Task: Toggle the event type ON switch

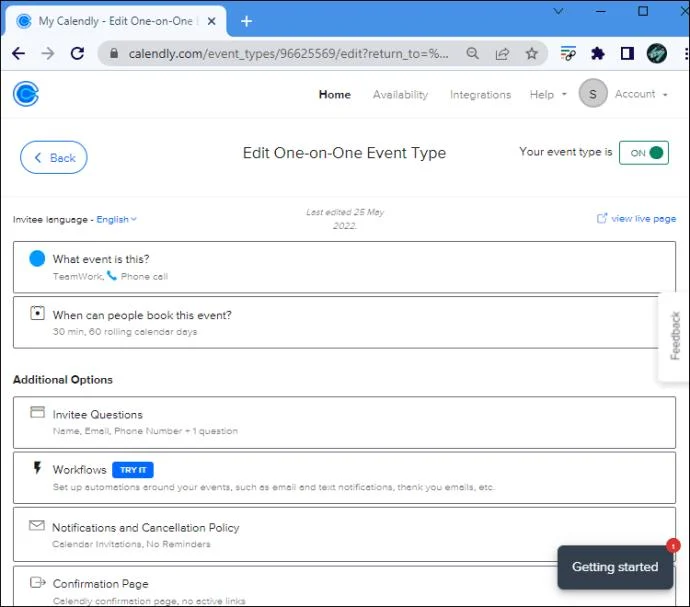Action: pyautogui.click(x=644, y=153)
